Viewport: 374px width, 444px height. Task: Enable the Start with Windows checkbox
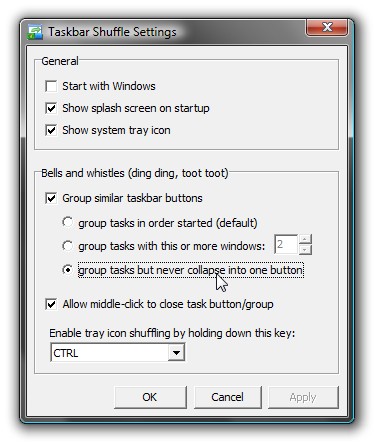click(x=51, y=86)
